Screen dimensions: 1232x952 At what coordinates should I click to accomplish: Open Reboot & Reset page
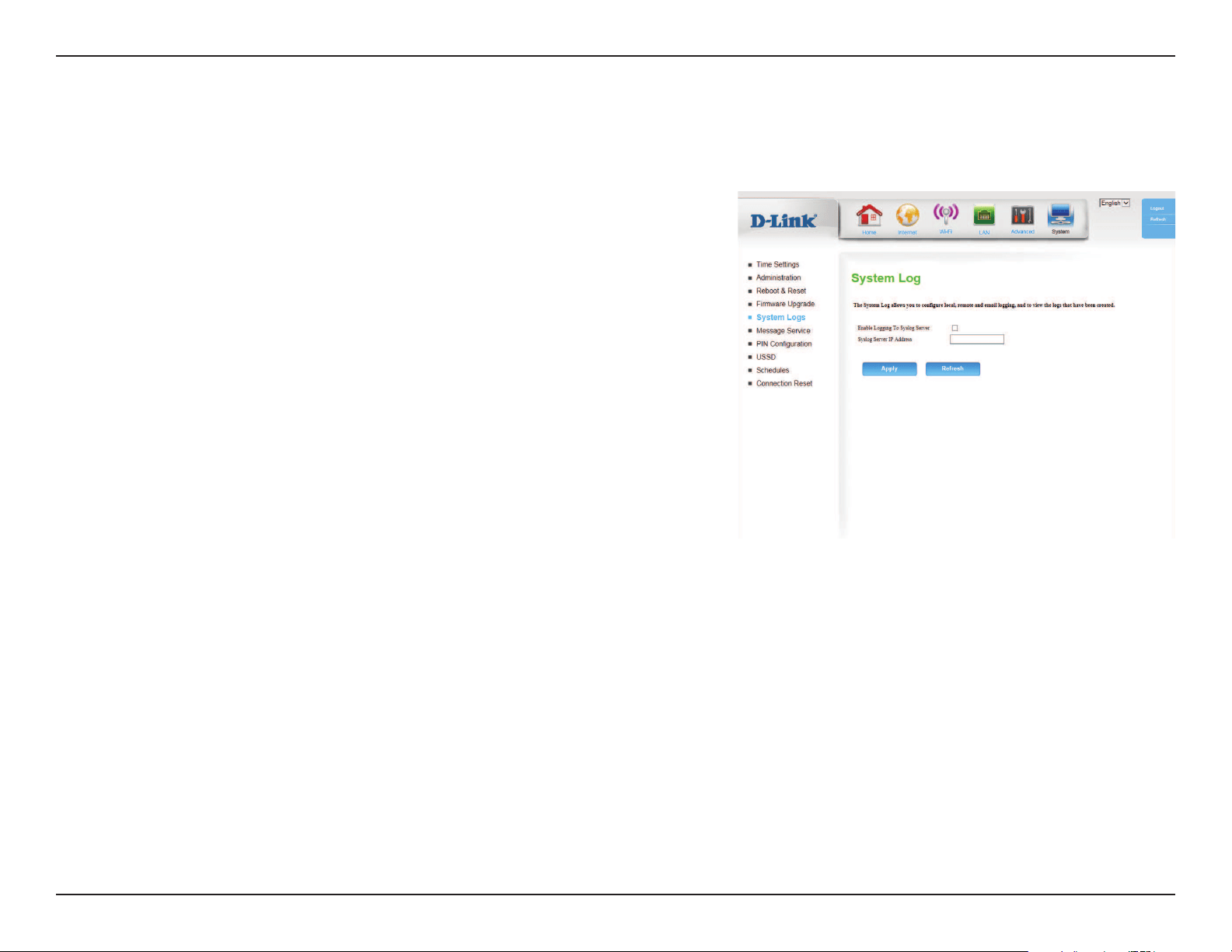pyautogui.click(x=781, y=291)
